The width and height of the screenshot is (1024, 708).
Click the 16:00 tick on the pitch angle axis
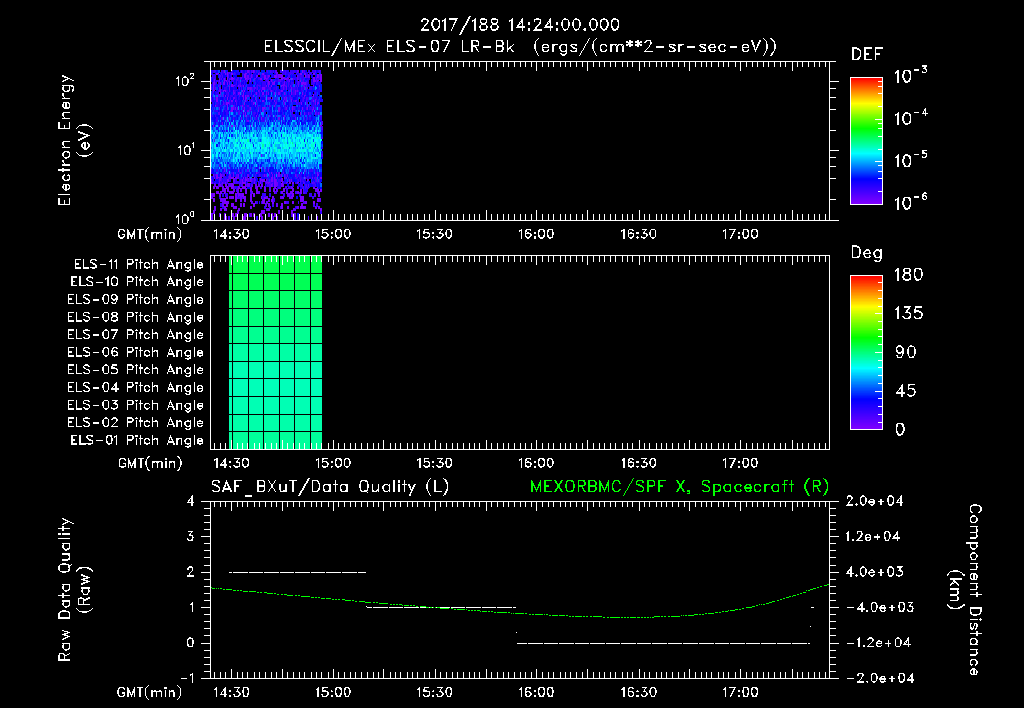pyautogui.click(x=536, y=463)
